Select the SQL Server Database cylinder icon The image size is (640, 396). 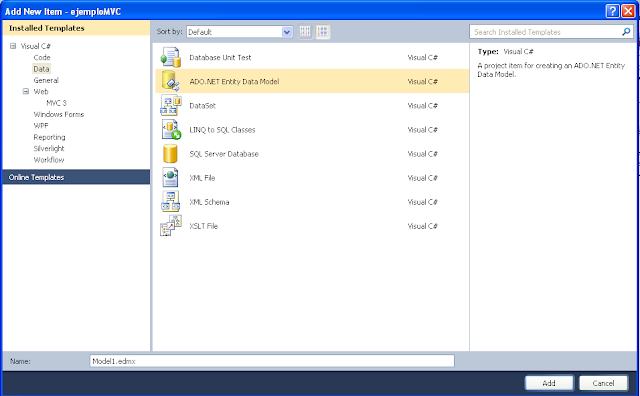click(x=170, y=154)
